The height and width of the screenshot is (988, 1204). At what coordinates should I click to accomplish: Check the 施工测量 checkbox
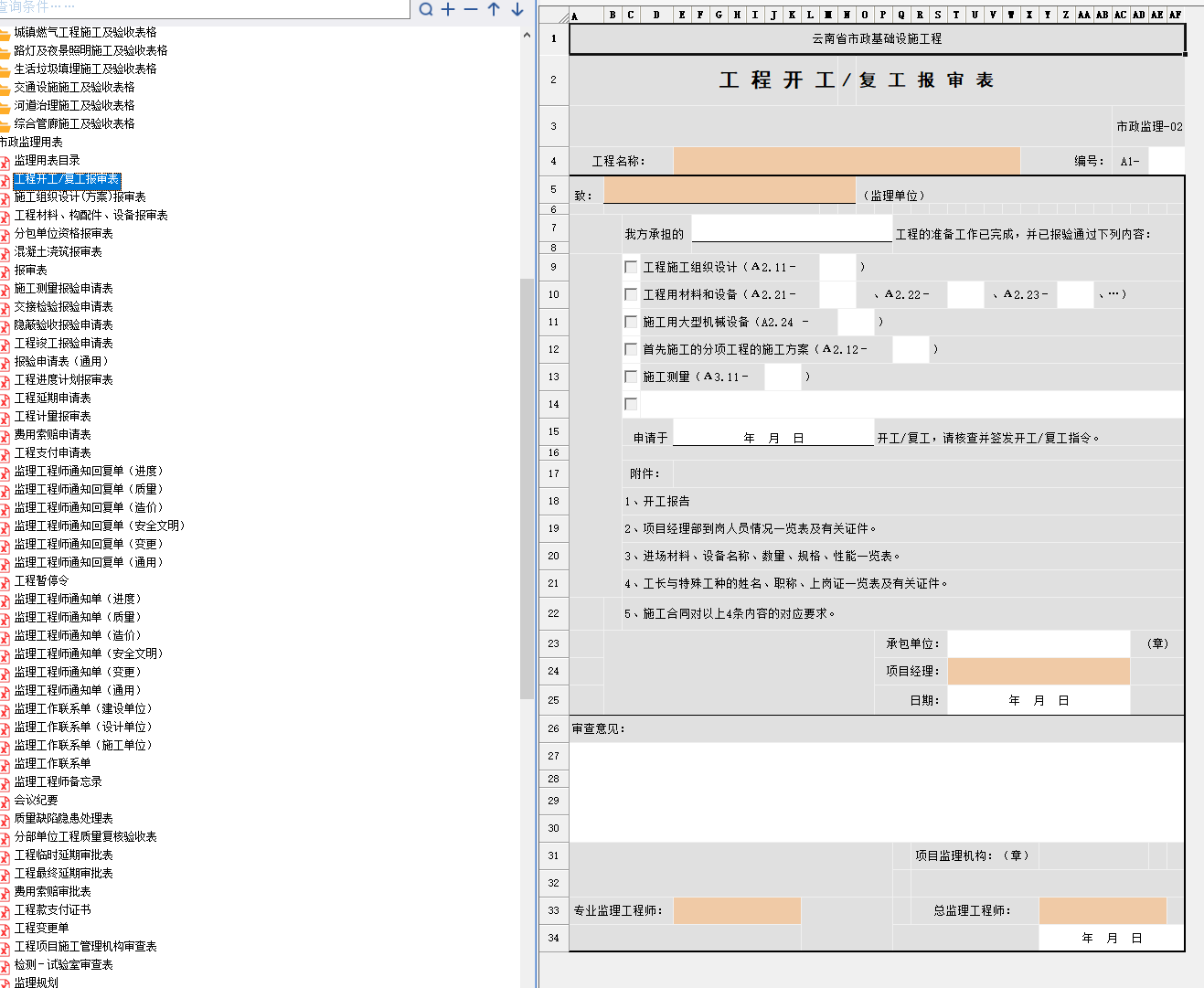tap(631, 377)
